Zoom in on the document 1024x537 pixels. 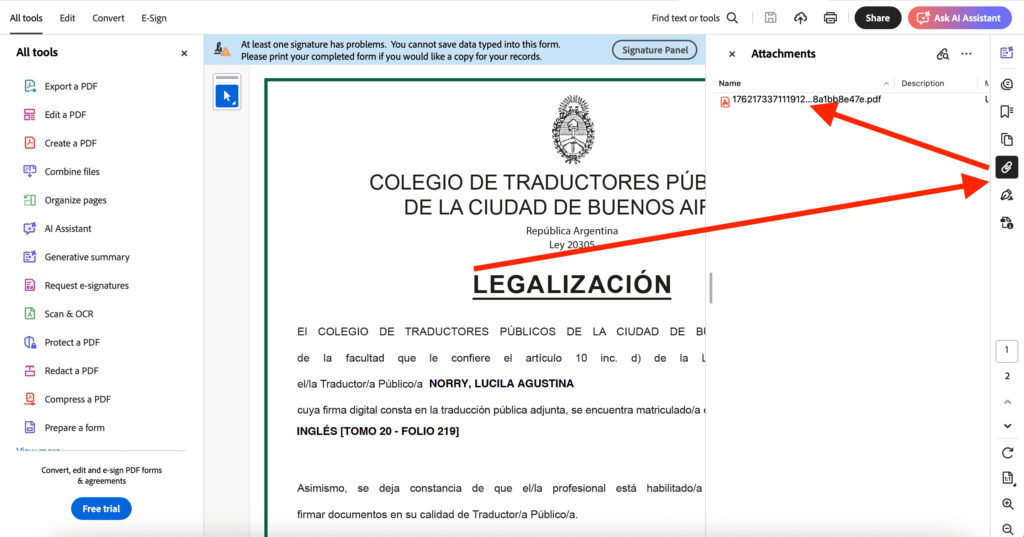pos(1007,504)
